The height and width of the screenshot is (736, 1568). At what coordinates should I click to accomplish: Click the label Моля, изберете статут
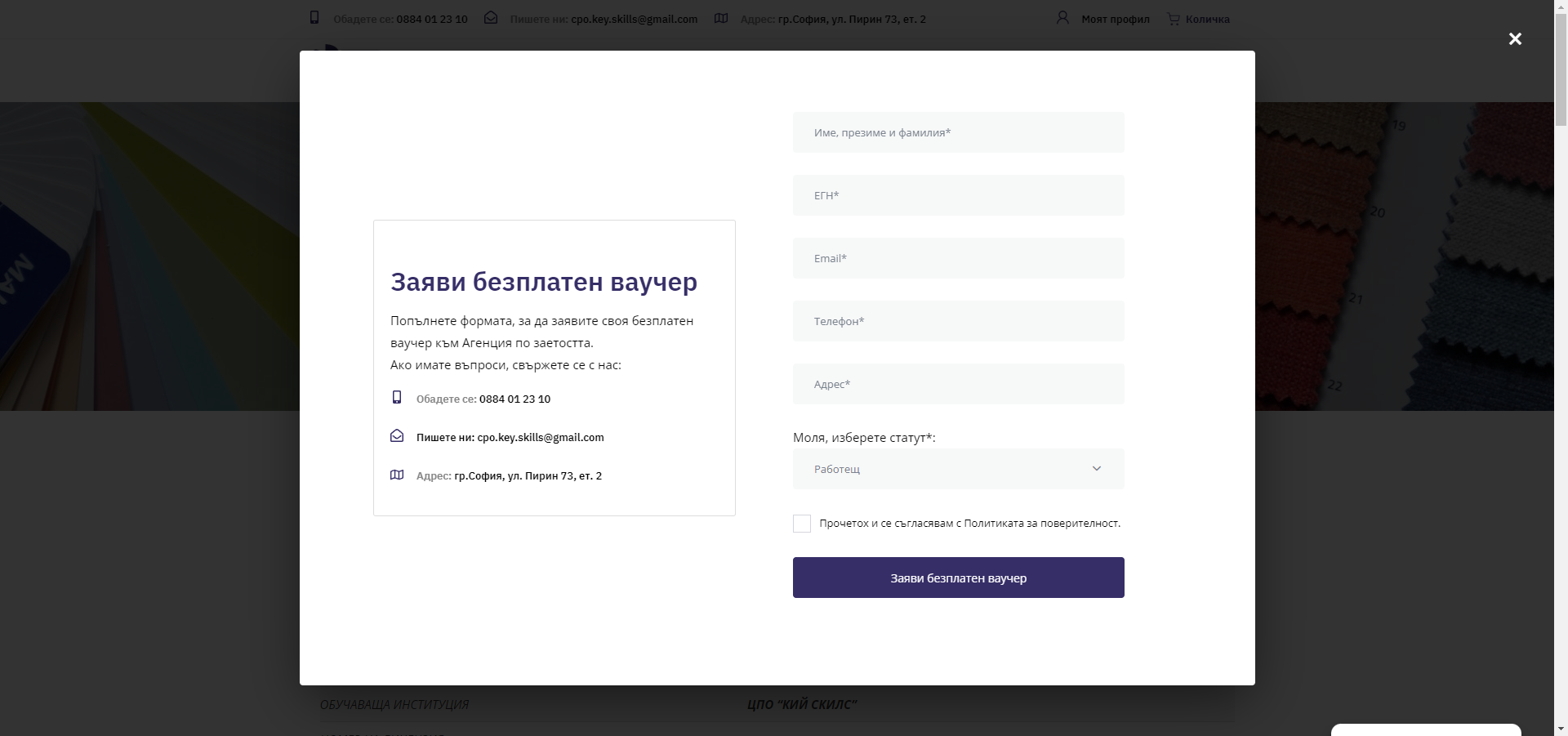coord(864,438)
